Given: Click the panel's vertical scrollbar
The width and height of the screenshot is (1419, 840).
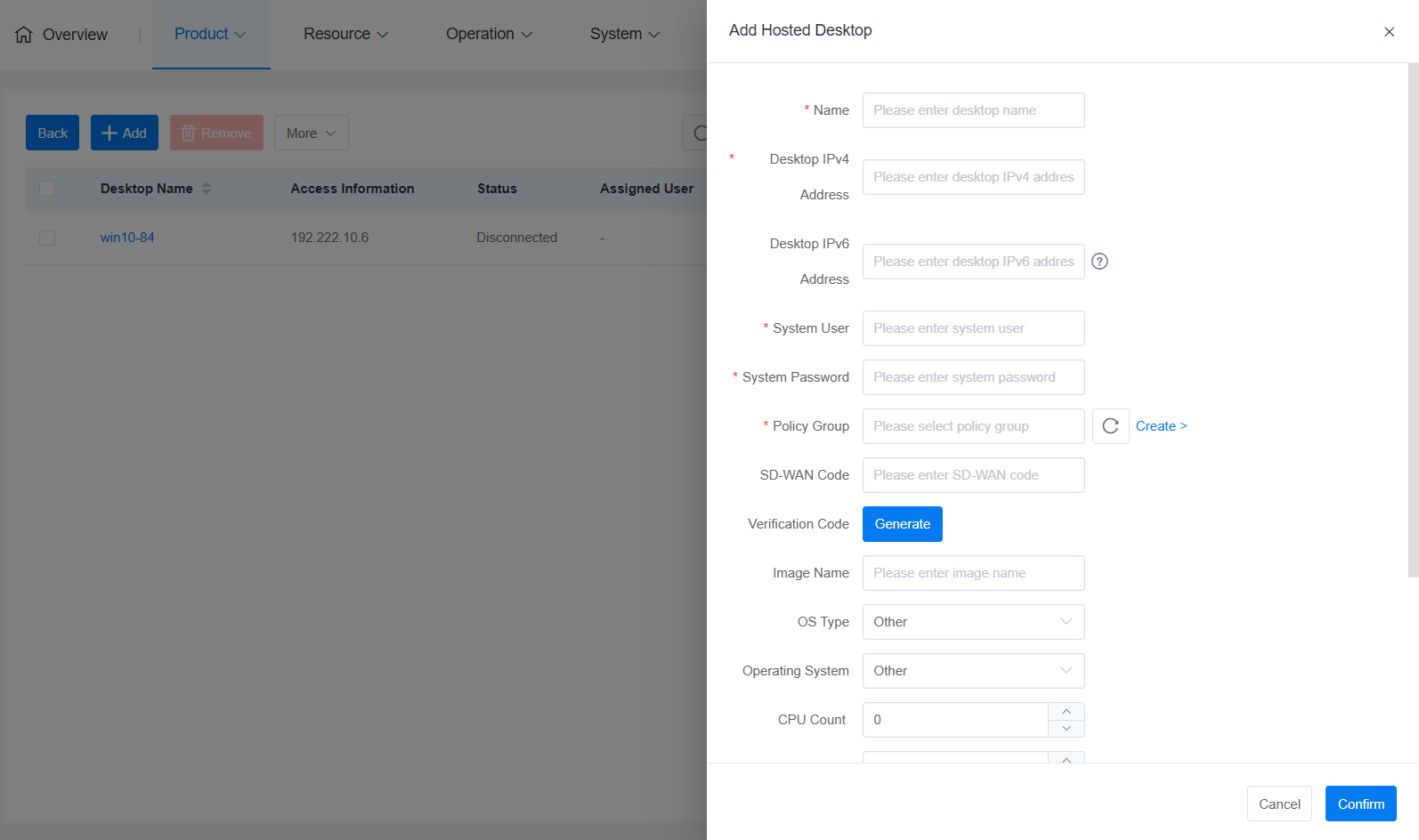Looking at the screenshot, I should [1413, 320].
